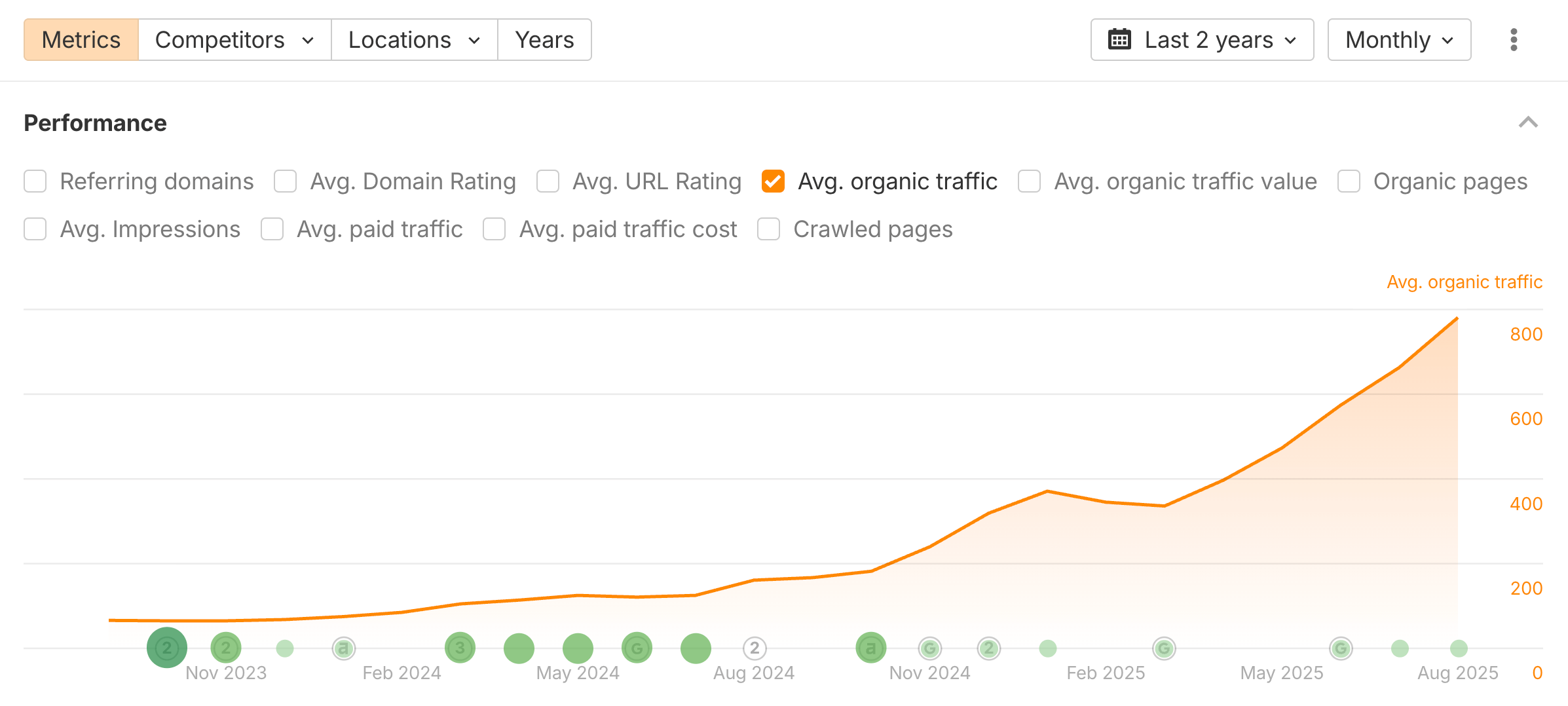This screenshot has height=706, width=1568.
Task: Check the Organic pages checkbox
Action: [1349, 181]
